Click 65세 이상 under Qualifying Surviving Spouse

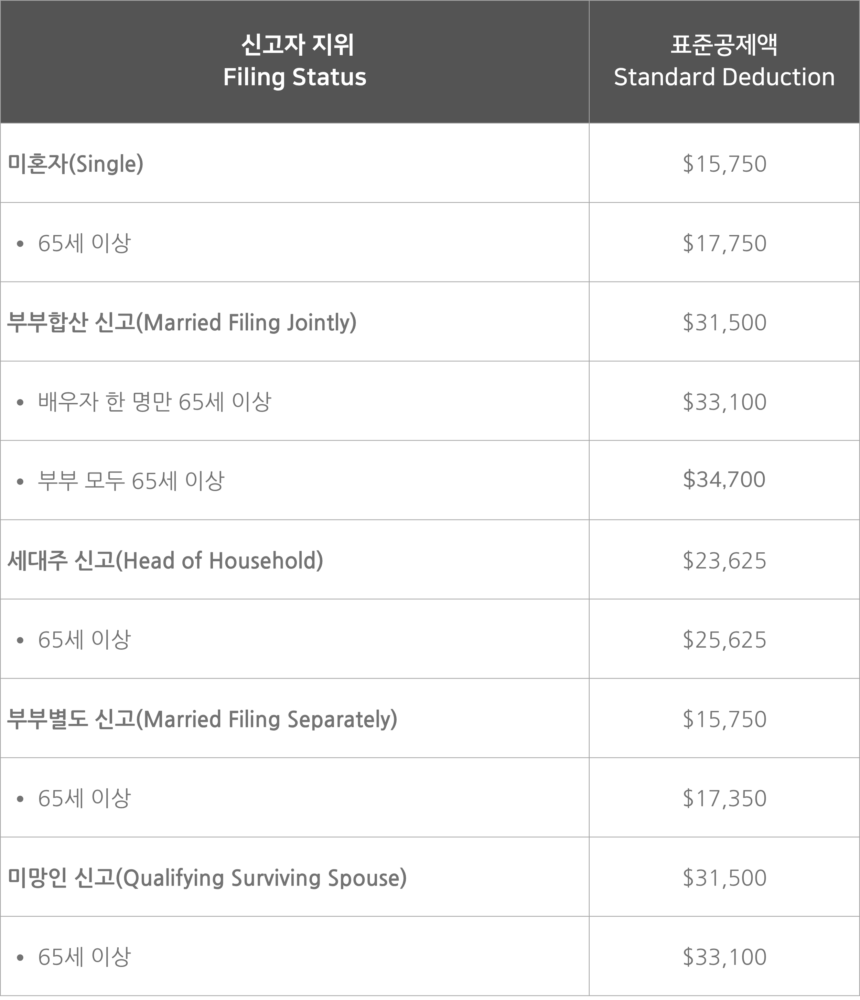click(84, 957)
